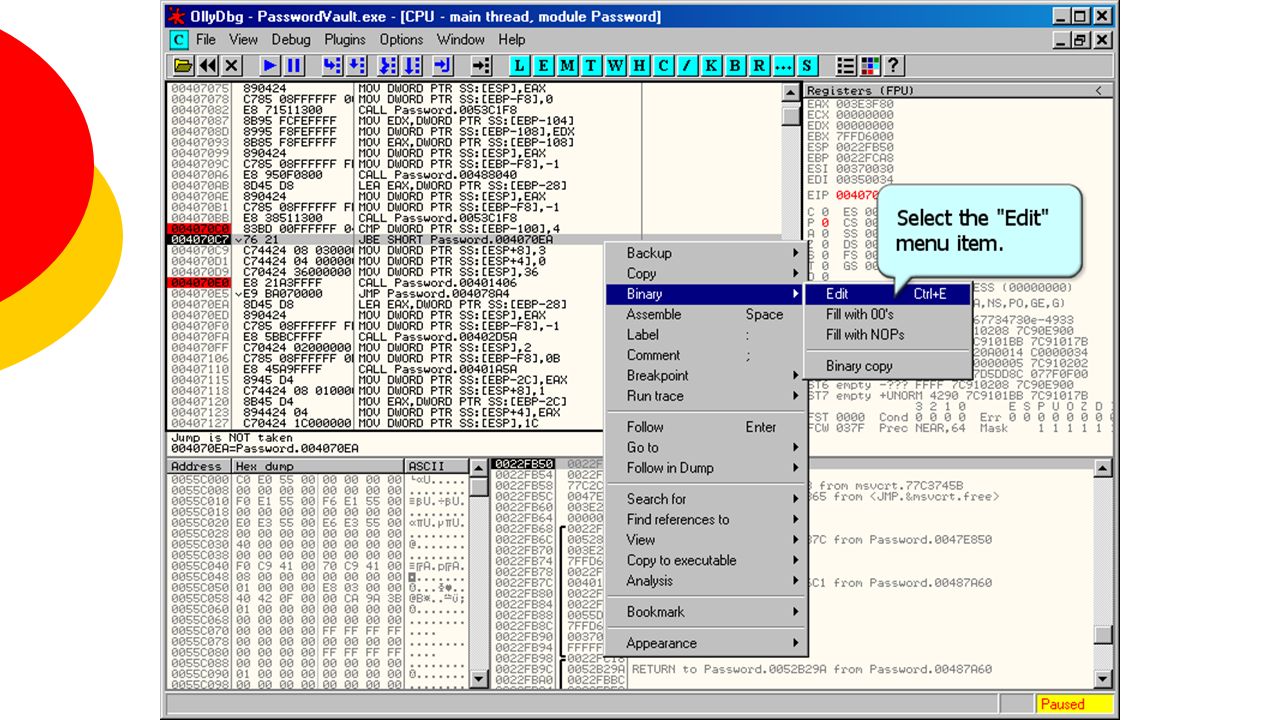The width and height of the screenshot is (1280, 720).
Task: Expand the Find references to submenu
Action: pos(706,519)
